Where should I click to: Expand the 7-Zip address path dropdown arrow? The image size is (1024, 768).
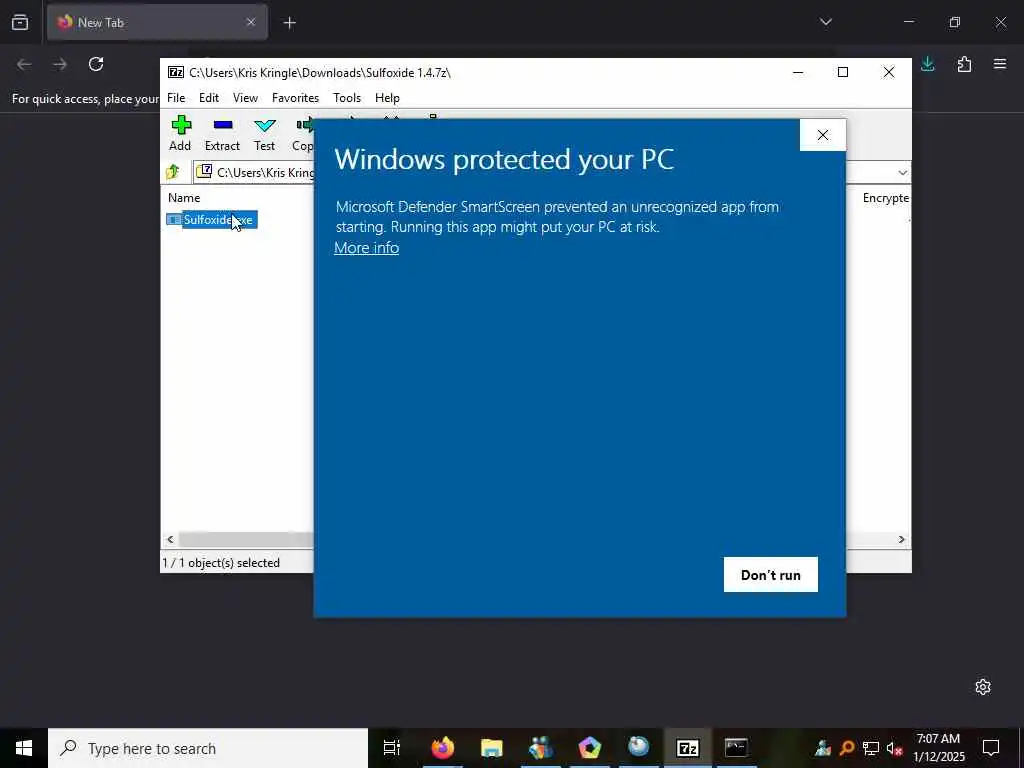point(903,172)
